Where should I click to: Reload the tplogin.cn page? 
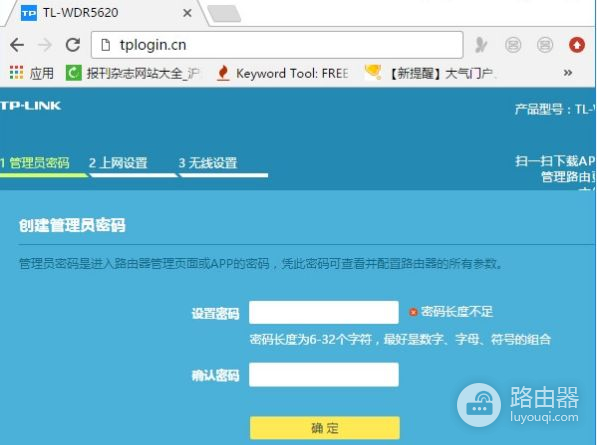point(73,45)
